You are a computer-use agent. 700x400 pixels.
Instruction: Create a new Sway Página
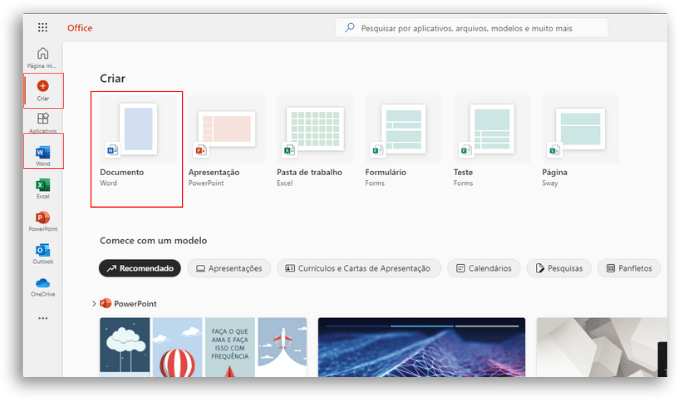click(x=580, y=141)
